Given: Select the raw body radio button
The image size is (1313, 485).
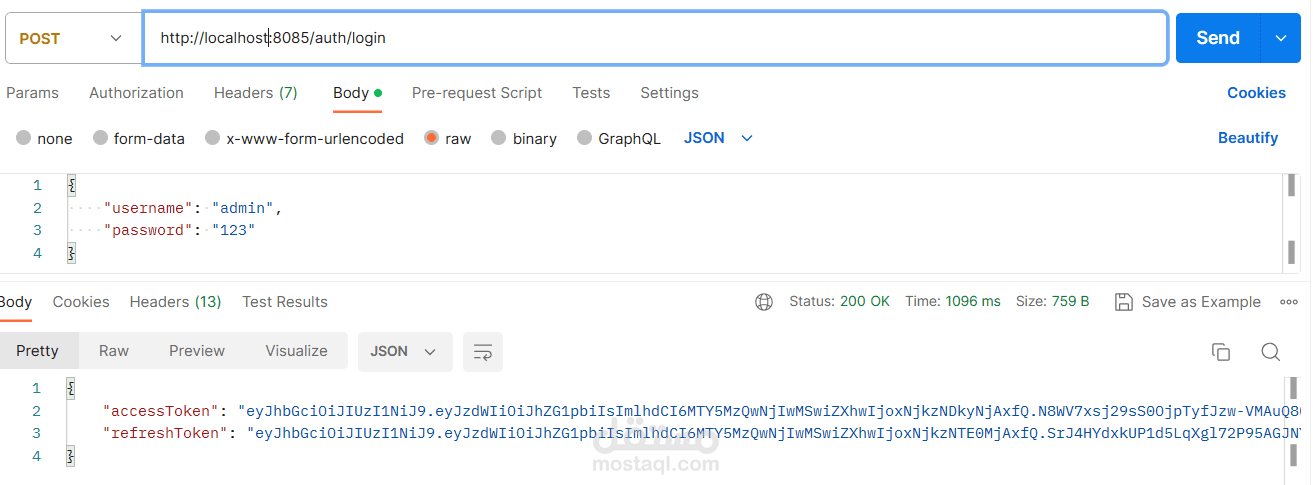Looking at the screenshot, I should pyautogui.click(x=432, y=138).
